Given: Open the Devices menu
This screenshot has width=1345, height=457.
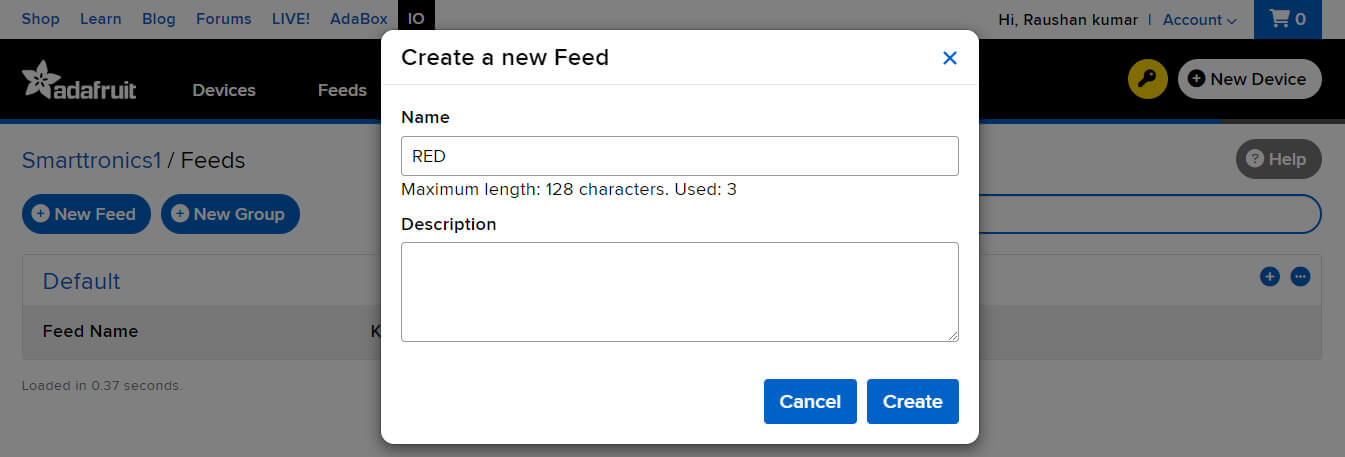Looking at the screenshot, I should click(x=224, y=90).
